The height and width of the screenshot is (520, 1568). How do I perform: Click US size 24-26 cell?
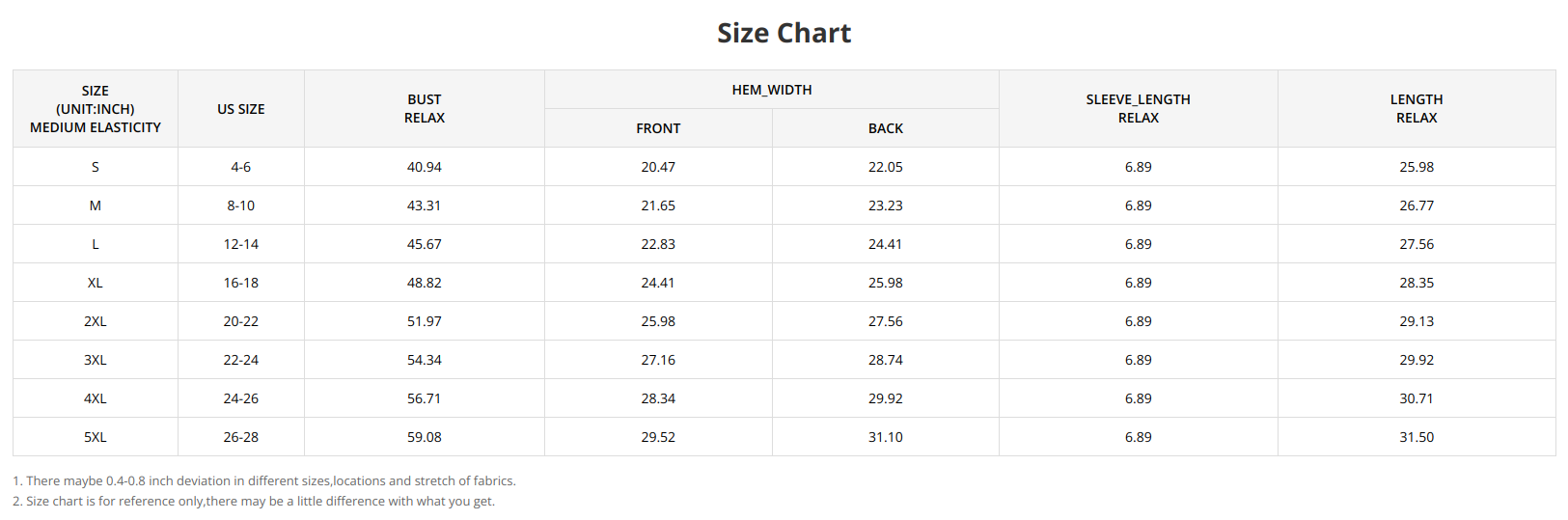[240, 398]
